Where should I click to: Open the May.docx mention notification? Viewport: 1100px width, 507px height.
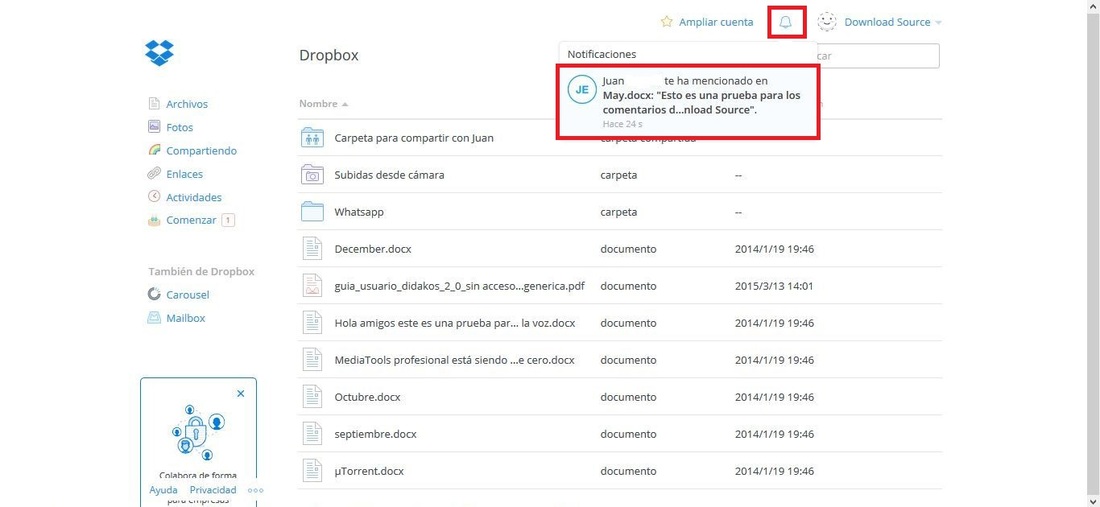click(x=688, y=102)
